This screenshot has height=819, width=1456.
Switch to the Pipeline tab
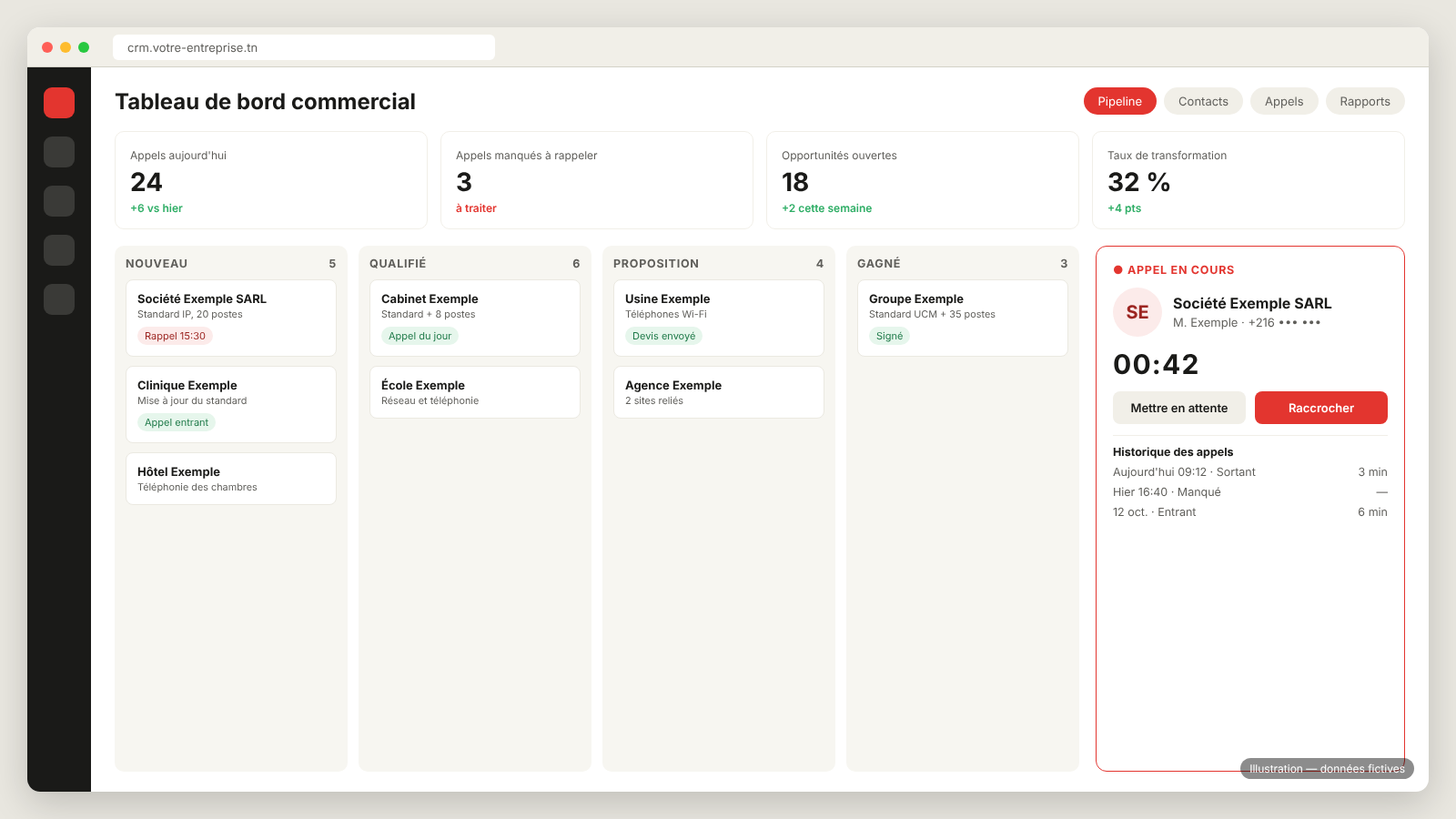(1119, 101)
